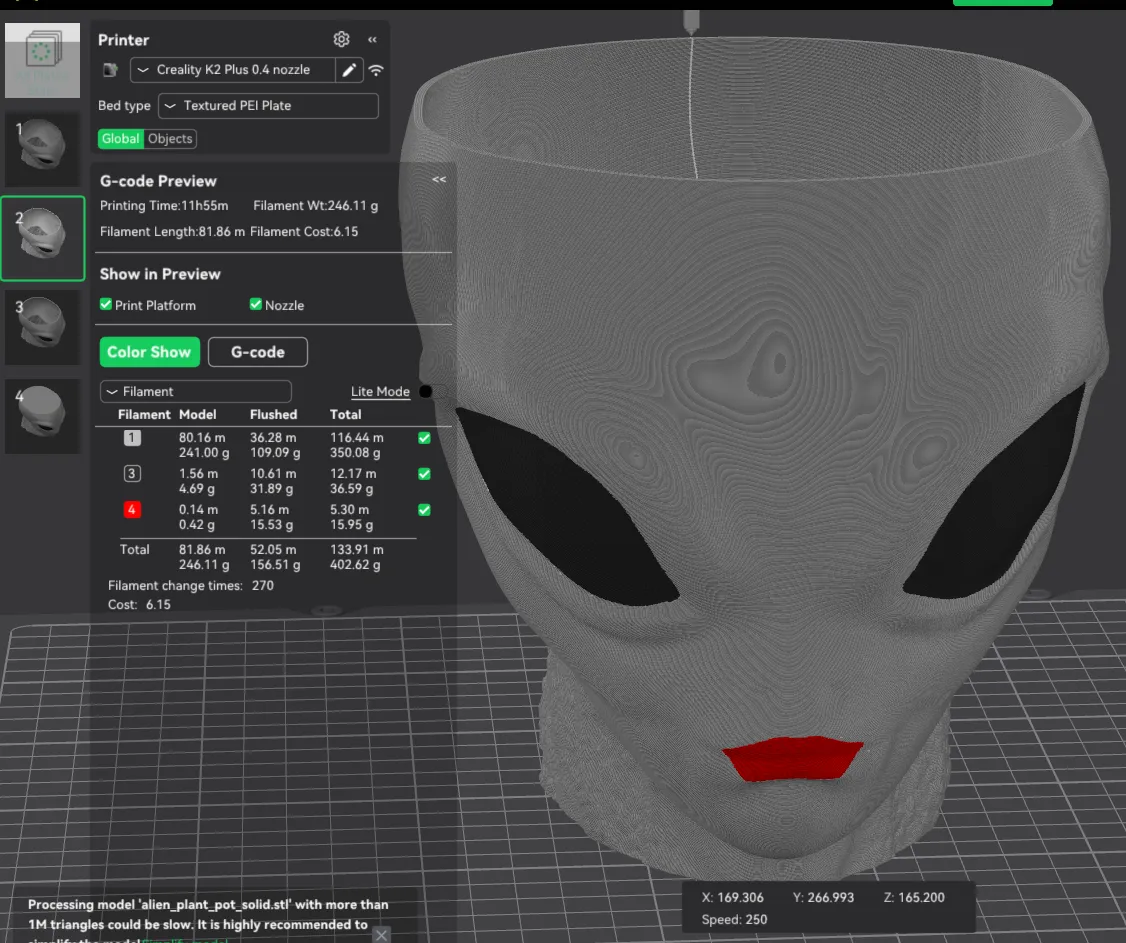Open the printer Wi-Fi connection icon
Viewport: 1126px width, 943px height.
coord(376,70)
